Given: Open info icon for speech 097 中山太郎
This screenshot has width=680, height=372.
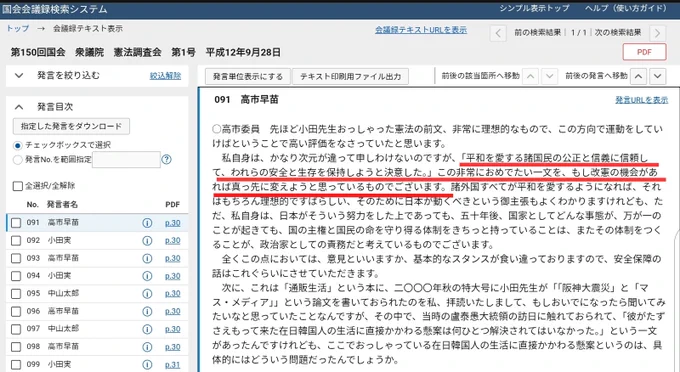Looking at the screenshot, I should 147,329.
